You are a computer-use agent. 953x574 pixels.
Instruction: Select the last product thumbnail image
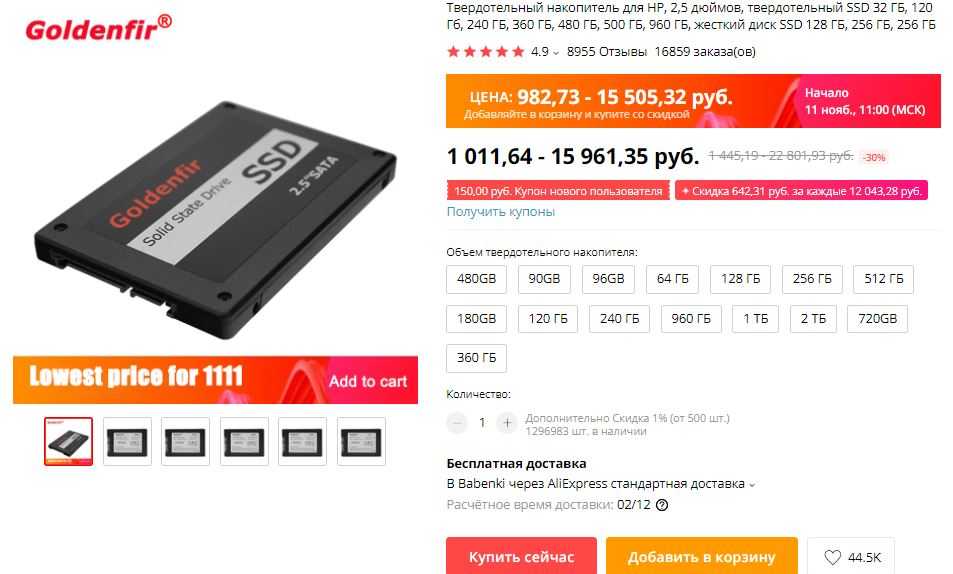tap(361, 441)
